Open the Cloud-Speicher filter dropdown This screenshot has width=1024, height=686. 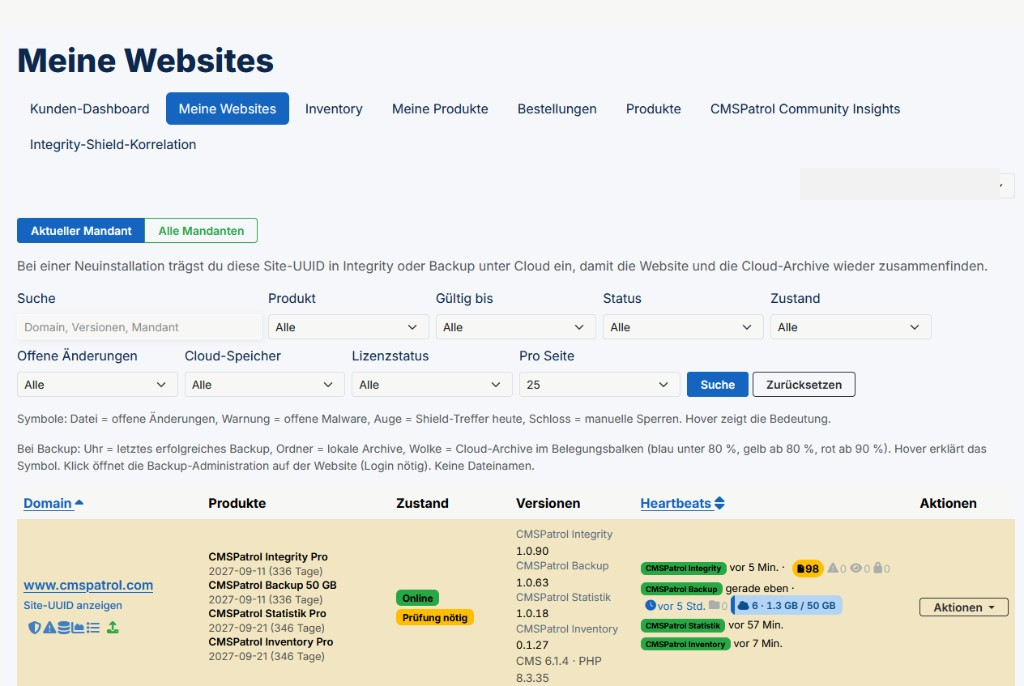click(x=264, y=385)
